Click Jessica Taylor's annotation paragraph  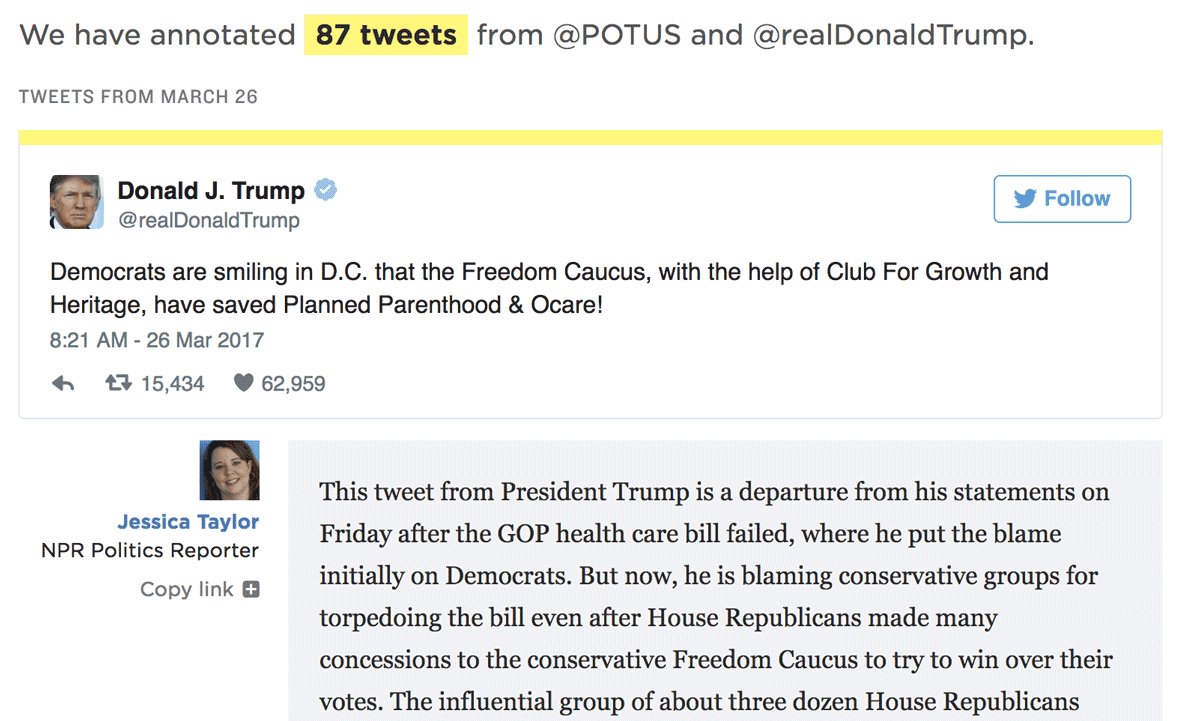tap(716, 597)
